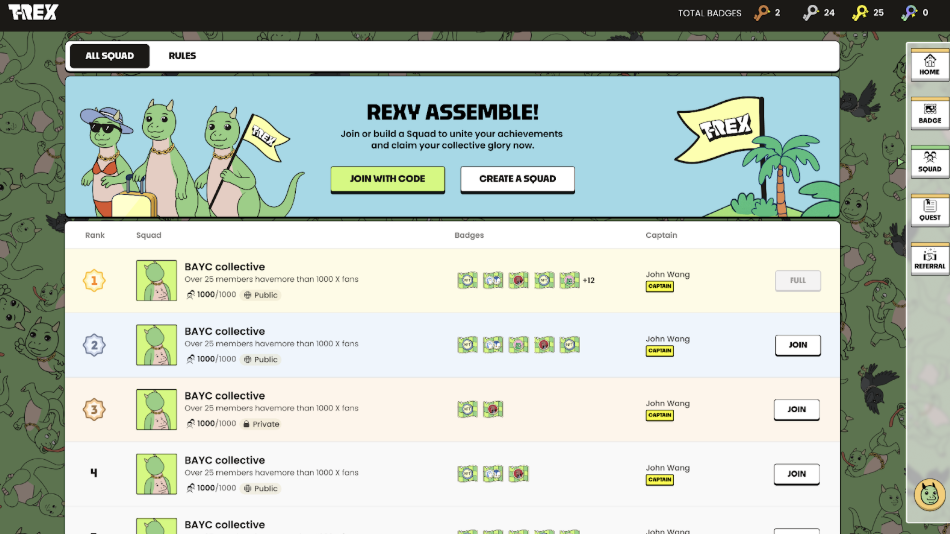Click the bronze key badge counter
The image size is (950, 534).
coord(767,13)
